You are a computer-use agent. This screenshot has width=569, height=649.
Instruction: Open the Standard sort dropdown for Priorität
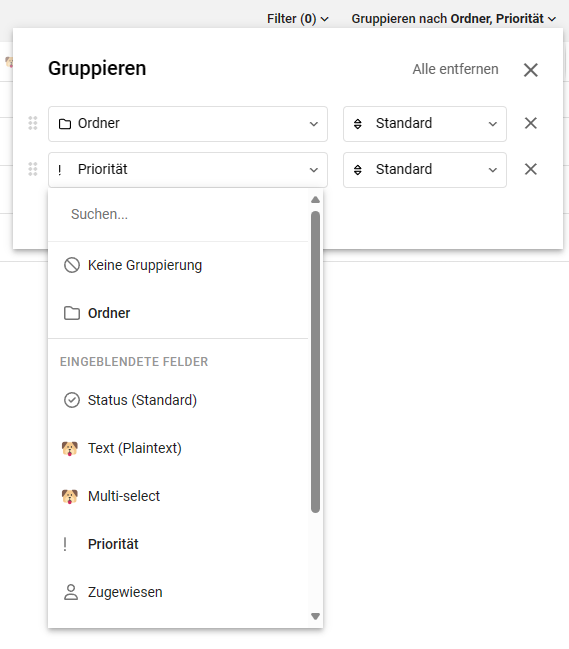click(425, 170)
